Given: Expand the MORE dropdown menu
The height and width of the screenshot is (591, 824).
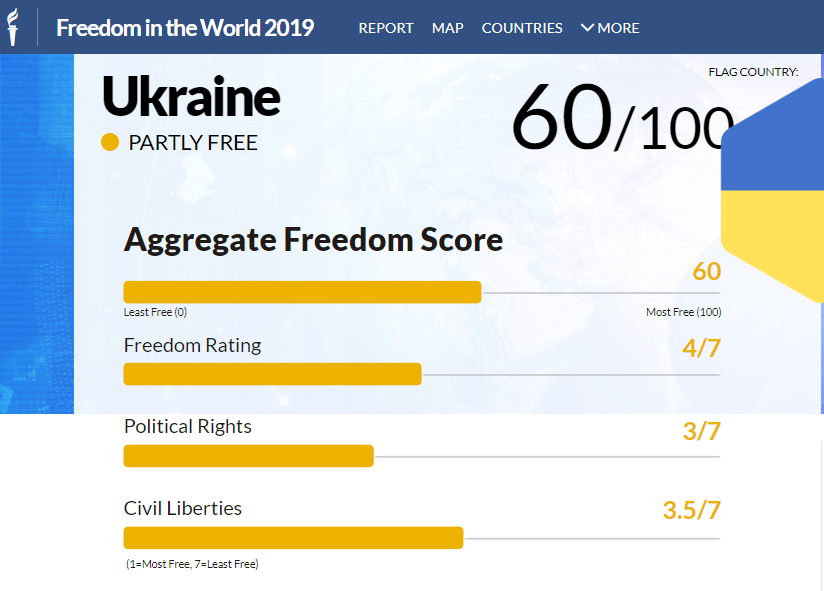Looking at the screenshot, I should [610, 28].
